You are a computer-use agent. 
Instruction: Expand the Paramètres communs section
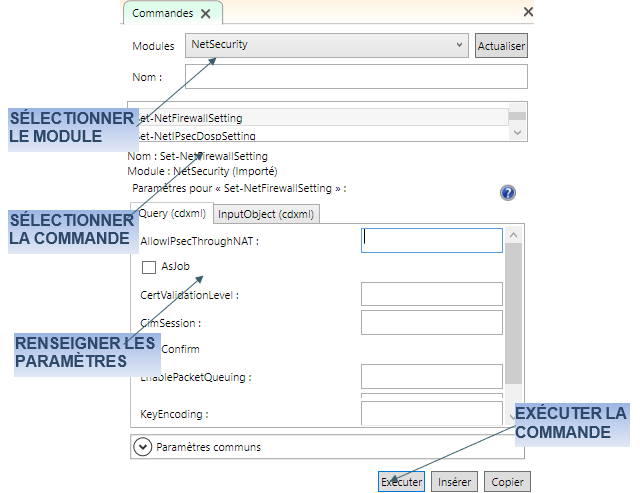pos(142,447)
